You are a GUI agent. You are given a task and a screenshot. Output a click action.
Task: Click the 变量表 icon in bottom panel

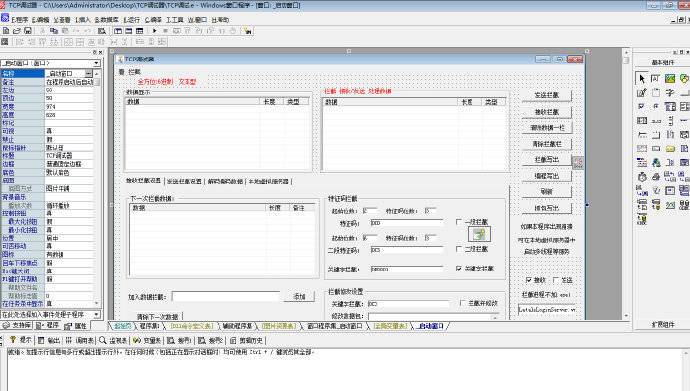tap(137, 340)
